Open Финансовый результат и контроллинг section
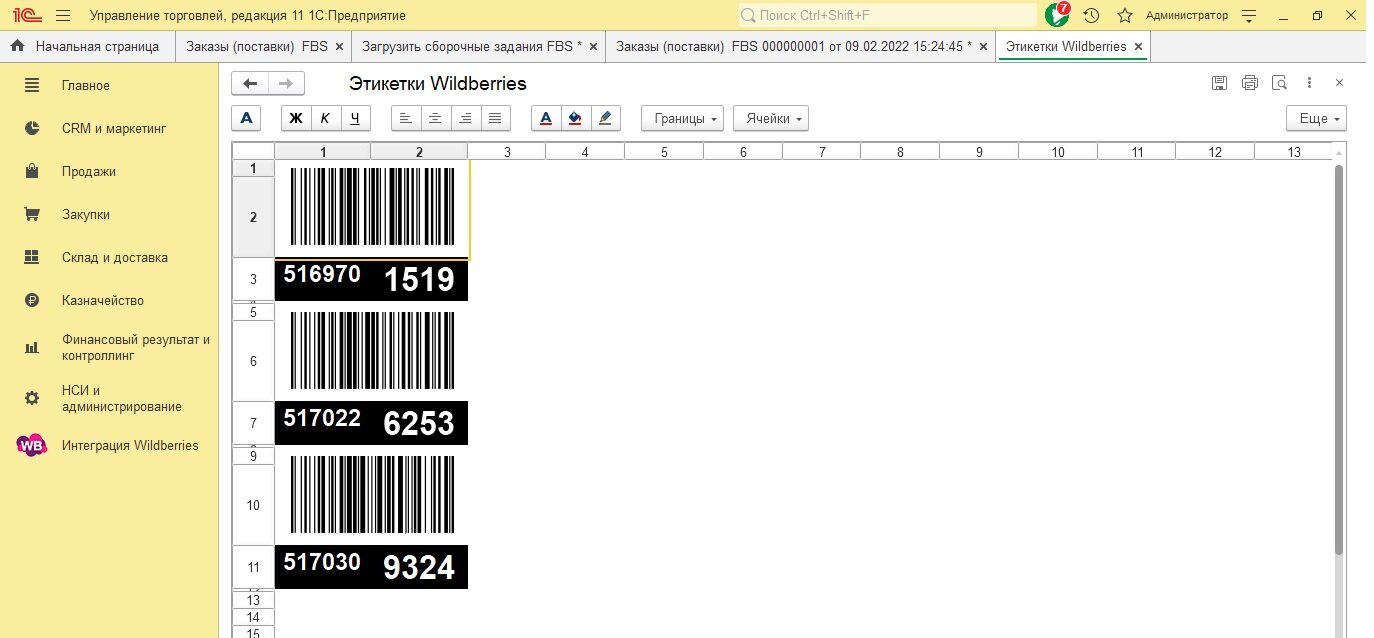Screen dimensions: 1374x638 tap(109, 348)
